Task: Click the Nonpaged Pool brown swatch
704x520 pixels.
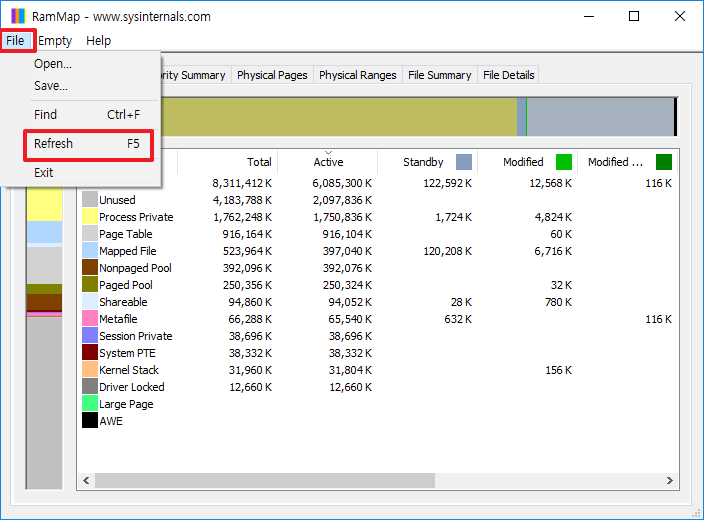Action: 90,268
